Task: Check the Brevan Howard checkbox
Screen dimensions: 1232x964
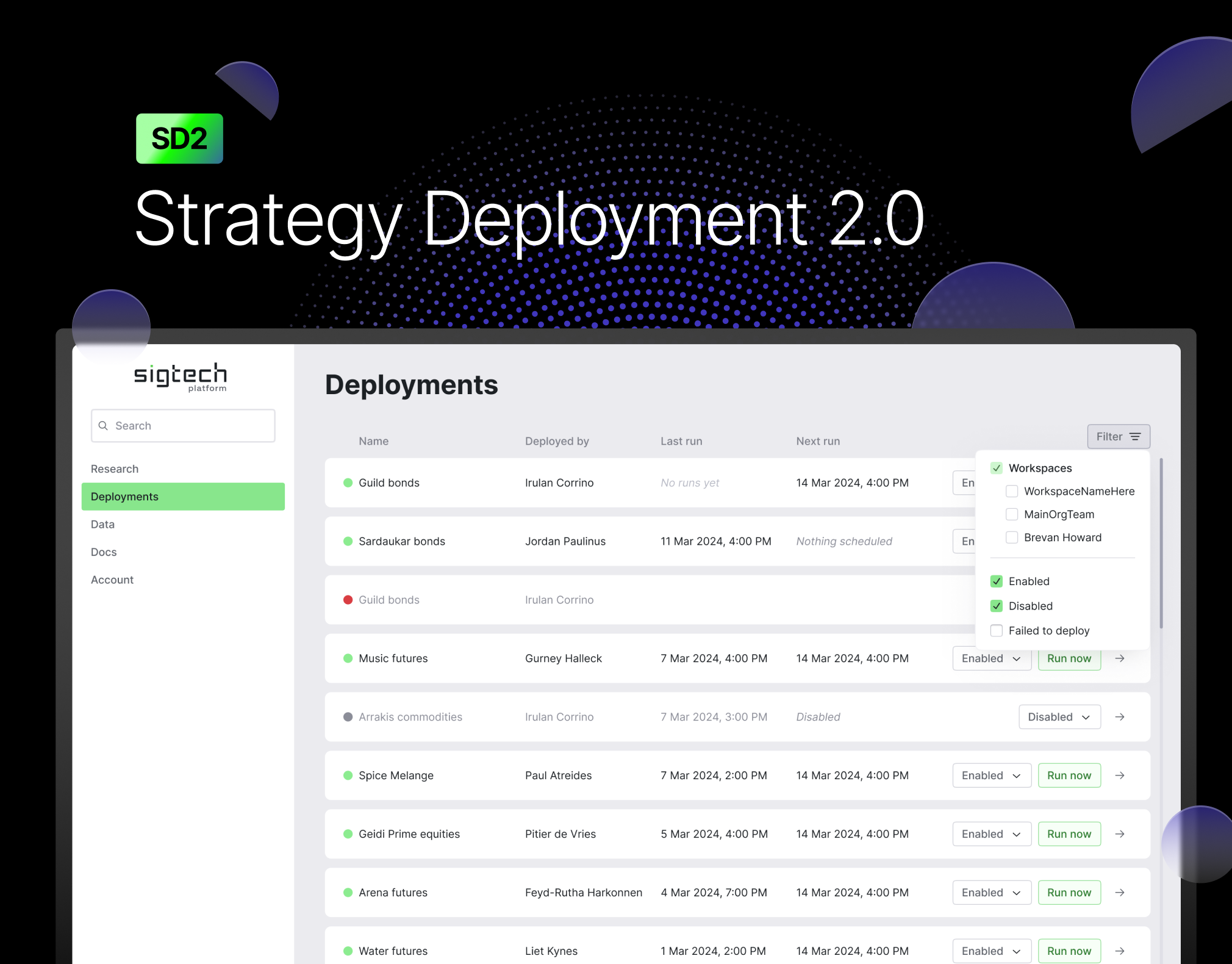Action: pyautogui.click(x=1012, y=538)
